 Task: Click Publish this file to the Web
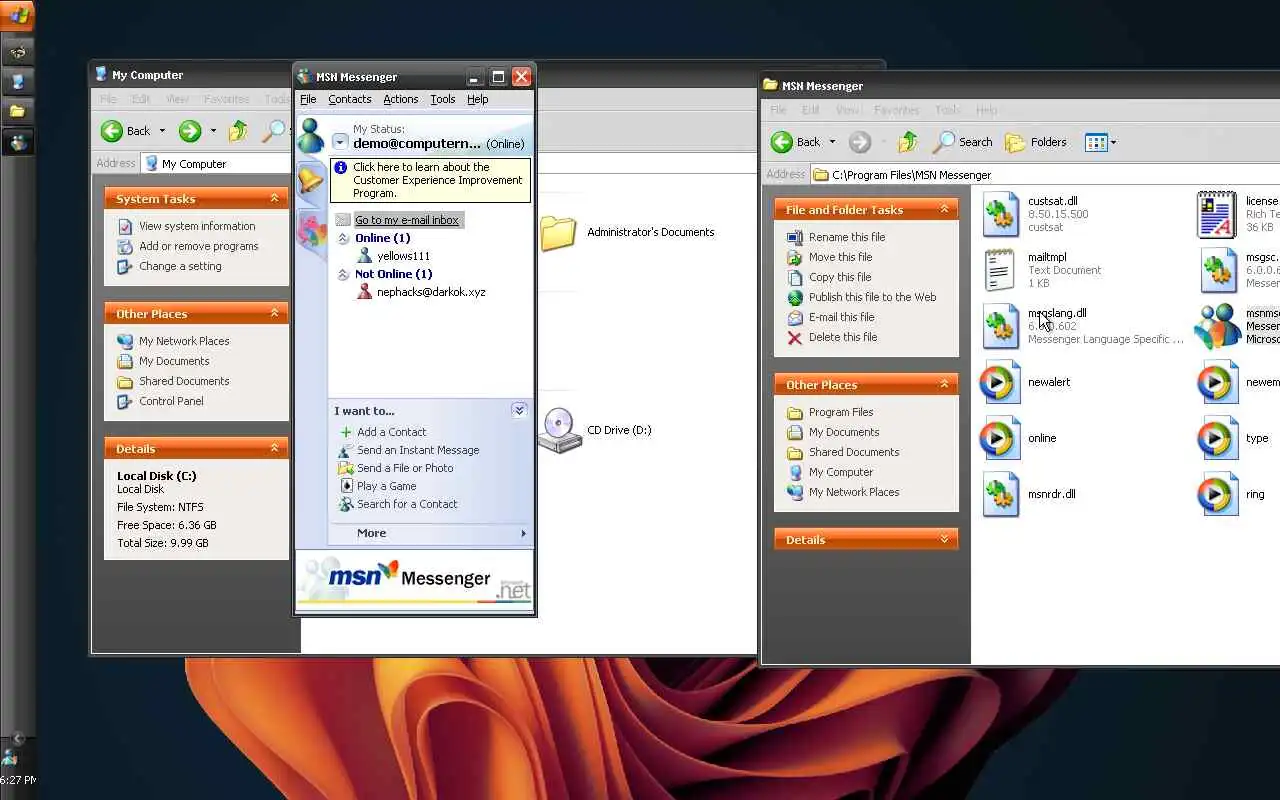(x=872, y=297)
